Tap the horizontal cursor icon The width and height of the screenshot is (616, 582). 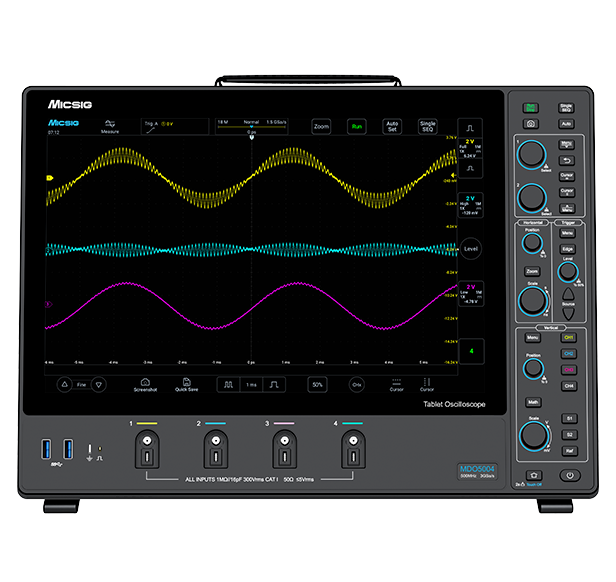[x=396, y=383]
